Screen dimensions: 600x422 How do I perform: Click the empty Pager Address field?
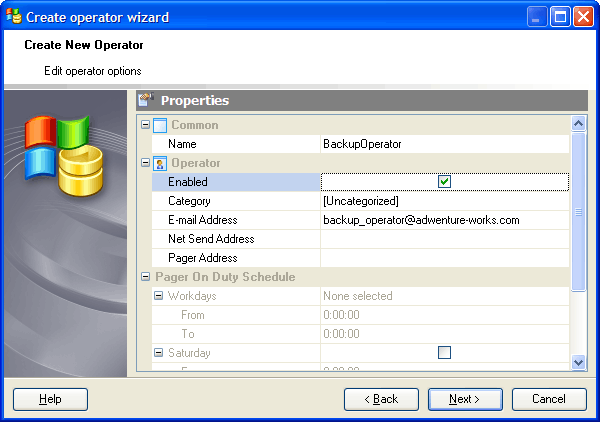(x=444, y=258)
